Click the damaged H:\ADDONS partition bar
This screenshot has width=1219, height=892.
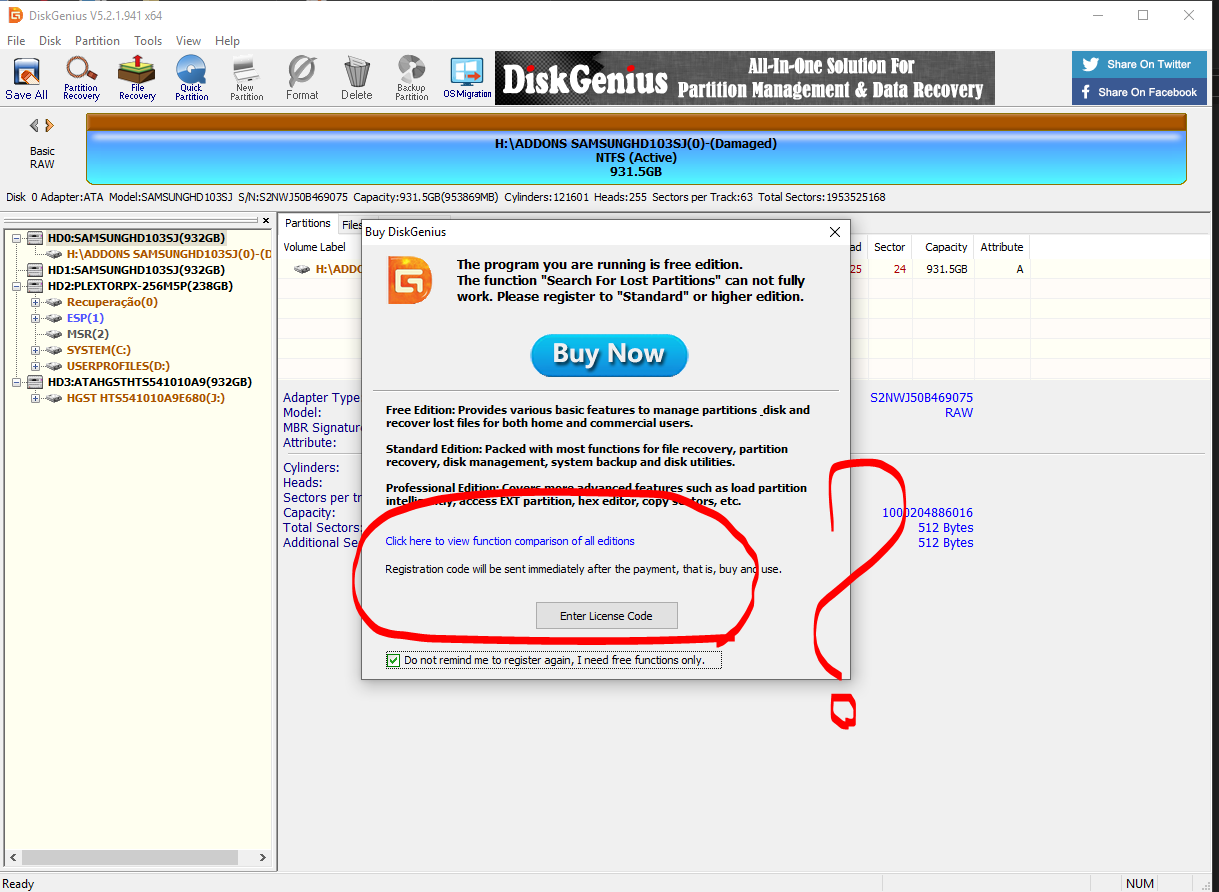pos(636,150)
